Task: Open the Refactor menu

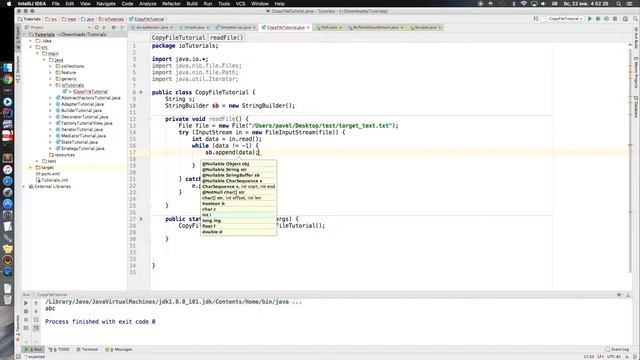Action: pyautogui.click(x=171, y=4)
